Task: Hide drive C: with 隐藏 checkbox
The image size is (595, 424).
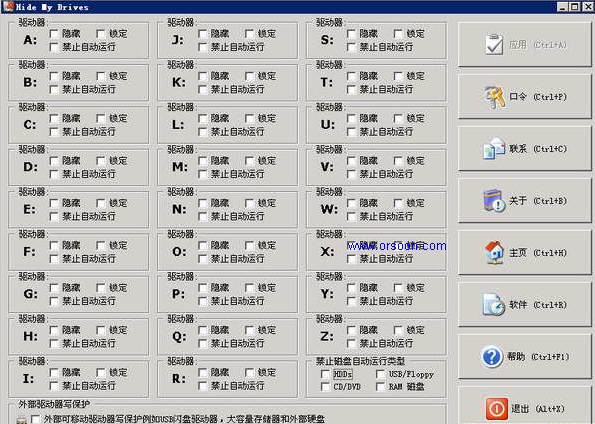Action: coord(54,118)
